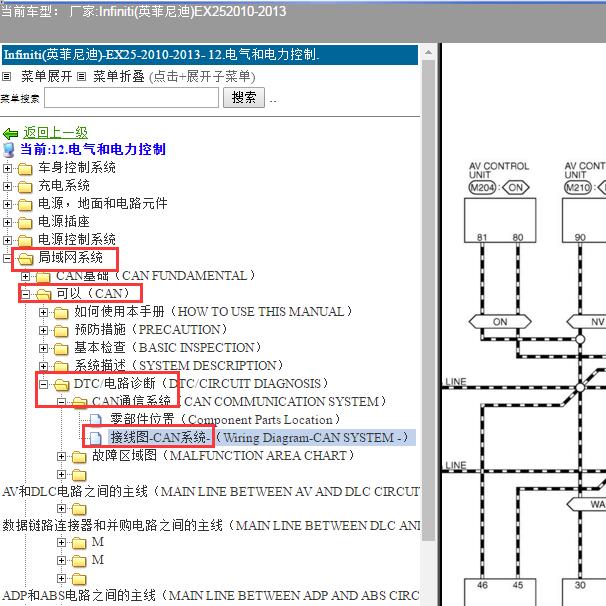Click the menu expand icon beside 菜单展开
The image size is (606, 606).
[7, 77]
